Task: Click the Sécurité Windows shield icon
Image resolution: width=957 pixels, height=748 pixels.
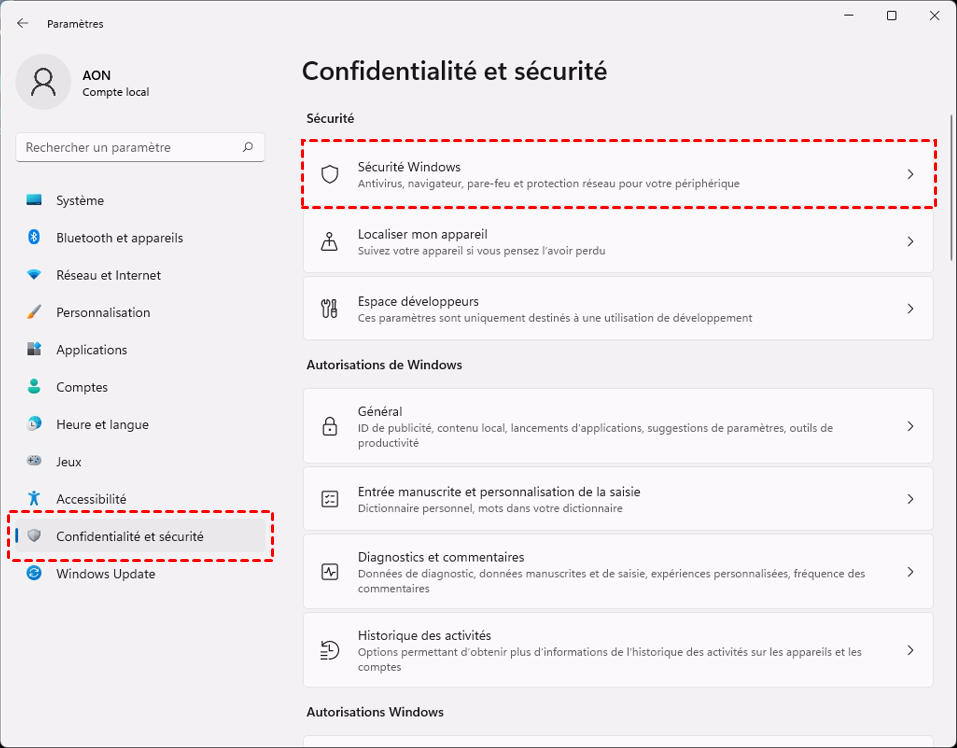Action: pyautogui.click(x=329, y=174)
